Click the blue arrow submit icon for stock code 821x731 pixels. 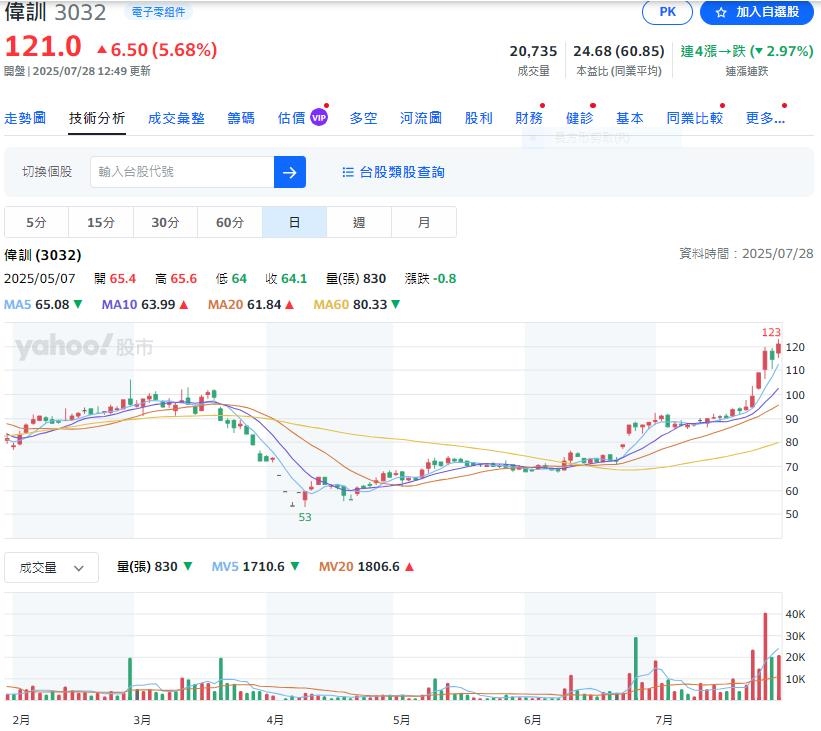coord(289,172)
